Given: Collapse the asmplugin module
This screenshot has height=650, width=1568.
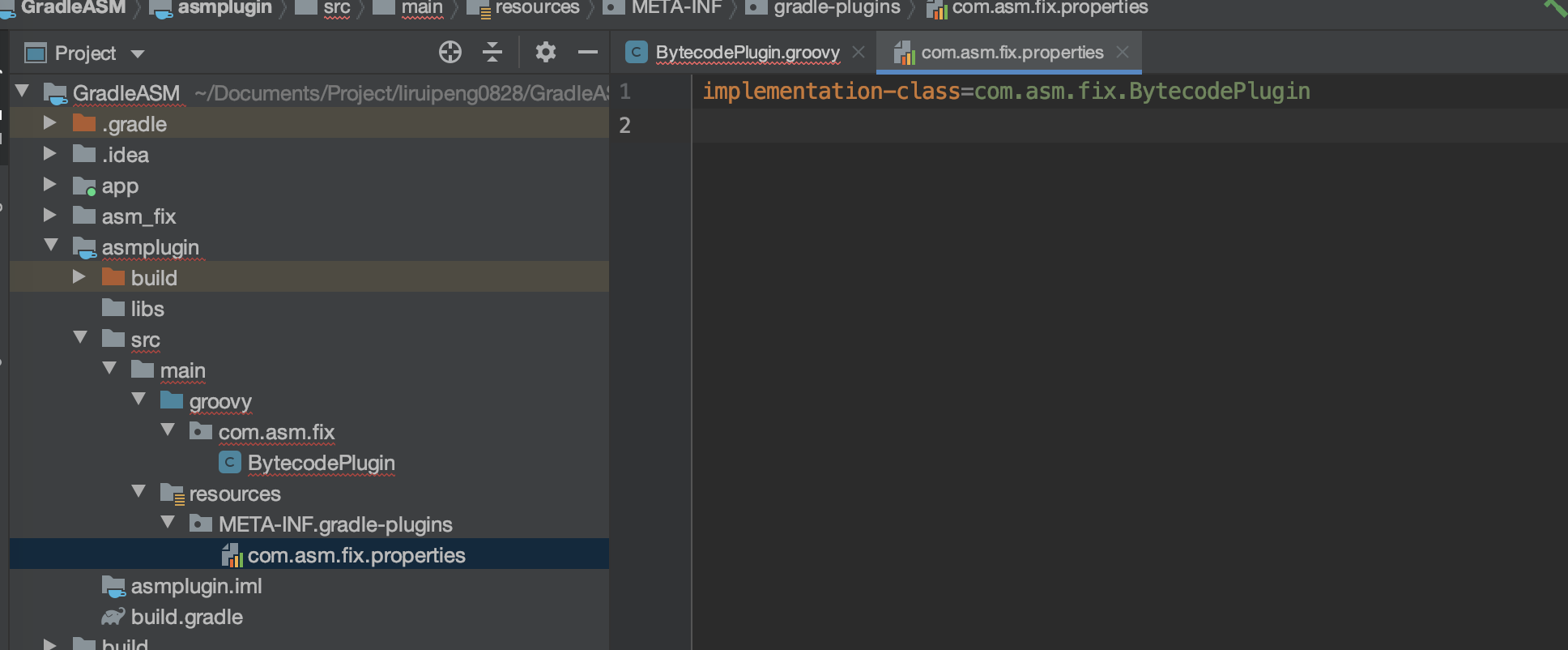Looking at the screenshot, I should click(x=51, y=245).
